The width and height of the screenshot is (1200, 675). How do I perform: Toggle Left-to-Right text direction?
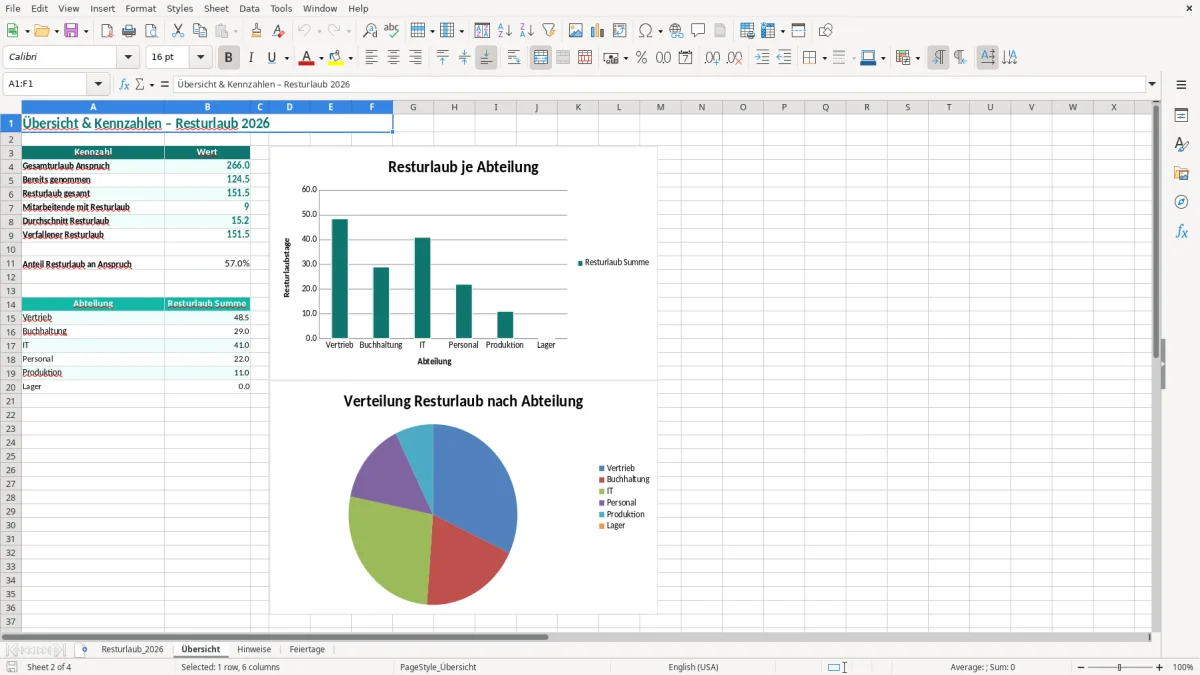point(938,58)
